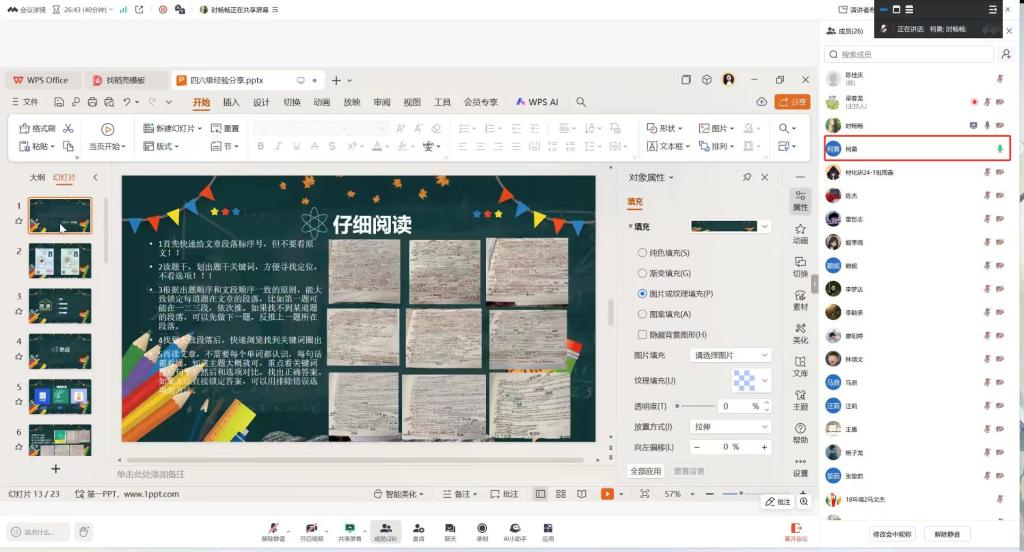Switch to the 插入 ribbon tab
Screen dimensions: 1024x552
coord(231,102)
